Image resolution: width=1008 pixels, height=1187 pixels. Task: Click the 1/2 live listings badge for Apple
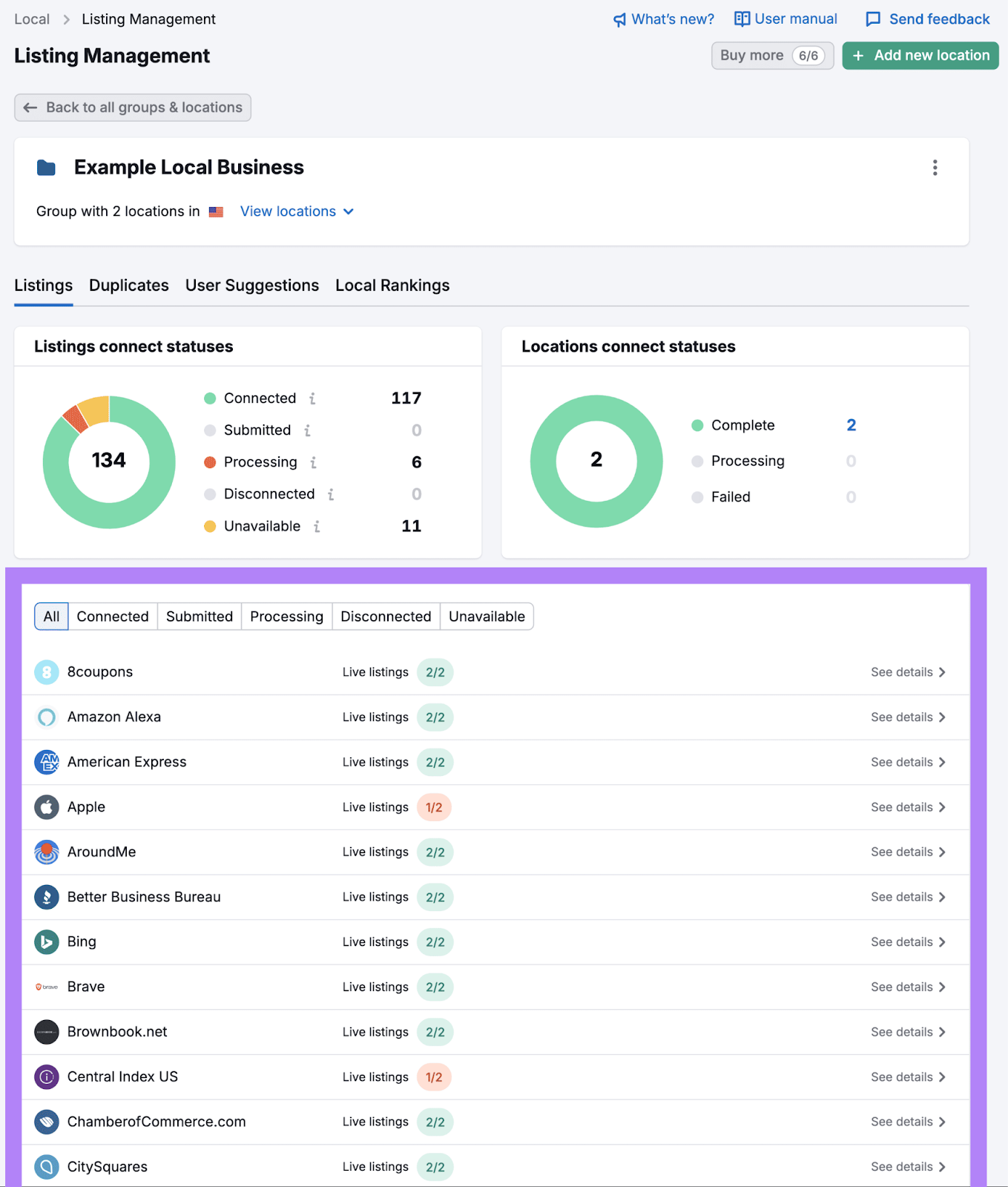point(434,807)
